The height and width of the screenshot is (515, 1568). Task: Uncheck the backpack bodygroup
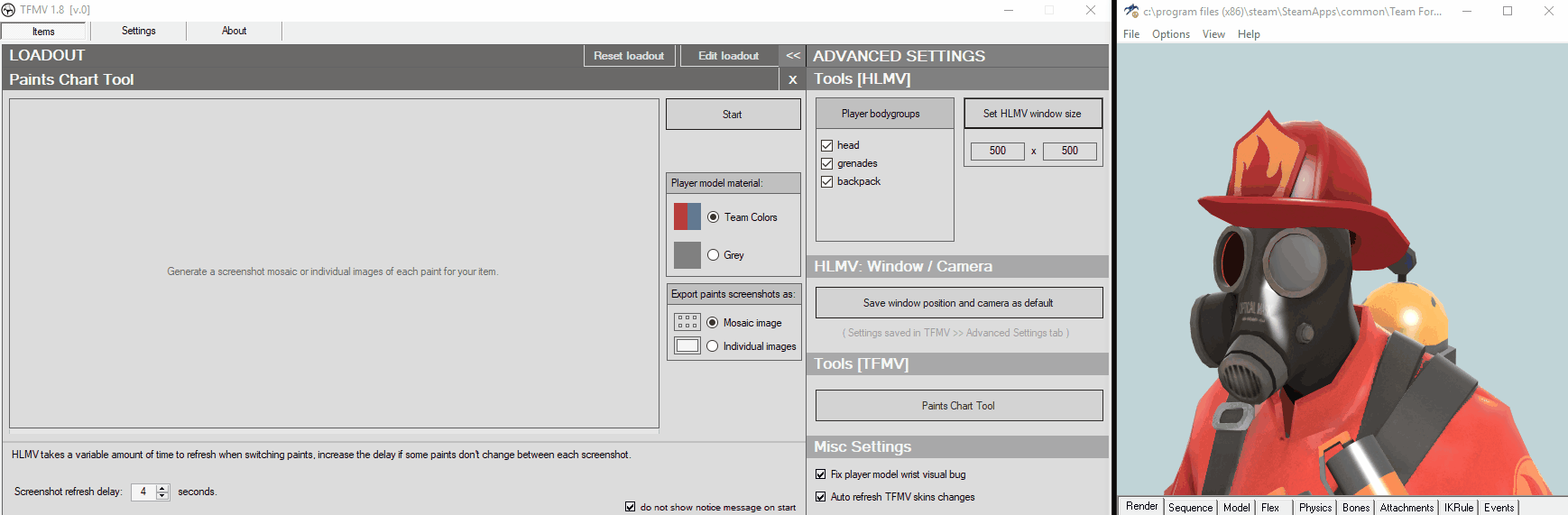coord(826,181)
